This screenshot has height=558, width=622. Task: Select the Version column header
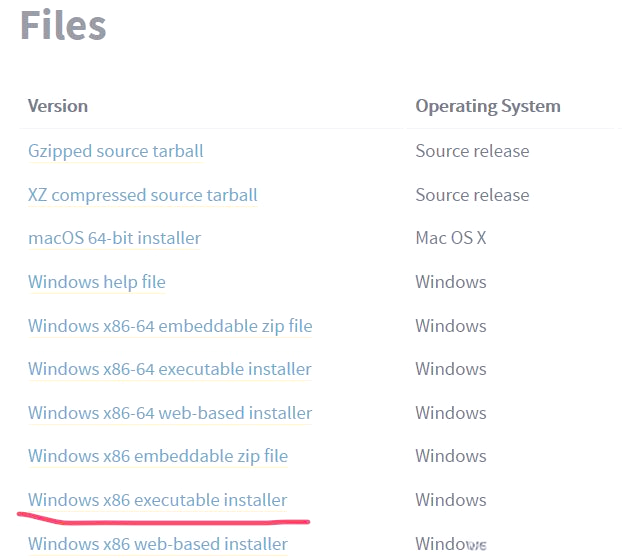[58, 106]
